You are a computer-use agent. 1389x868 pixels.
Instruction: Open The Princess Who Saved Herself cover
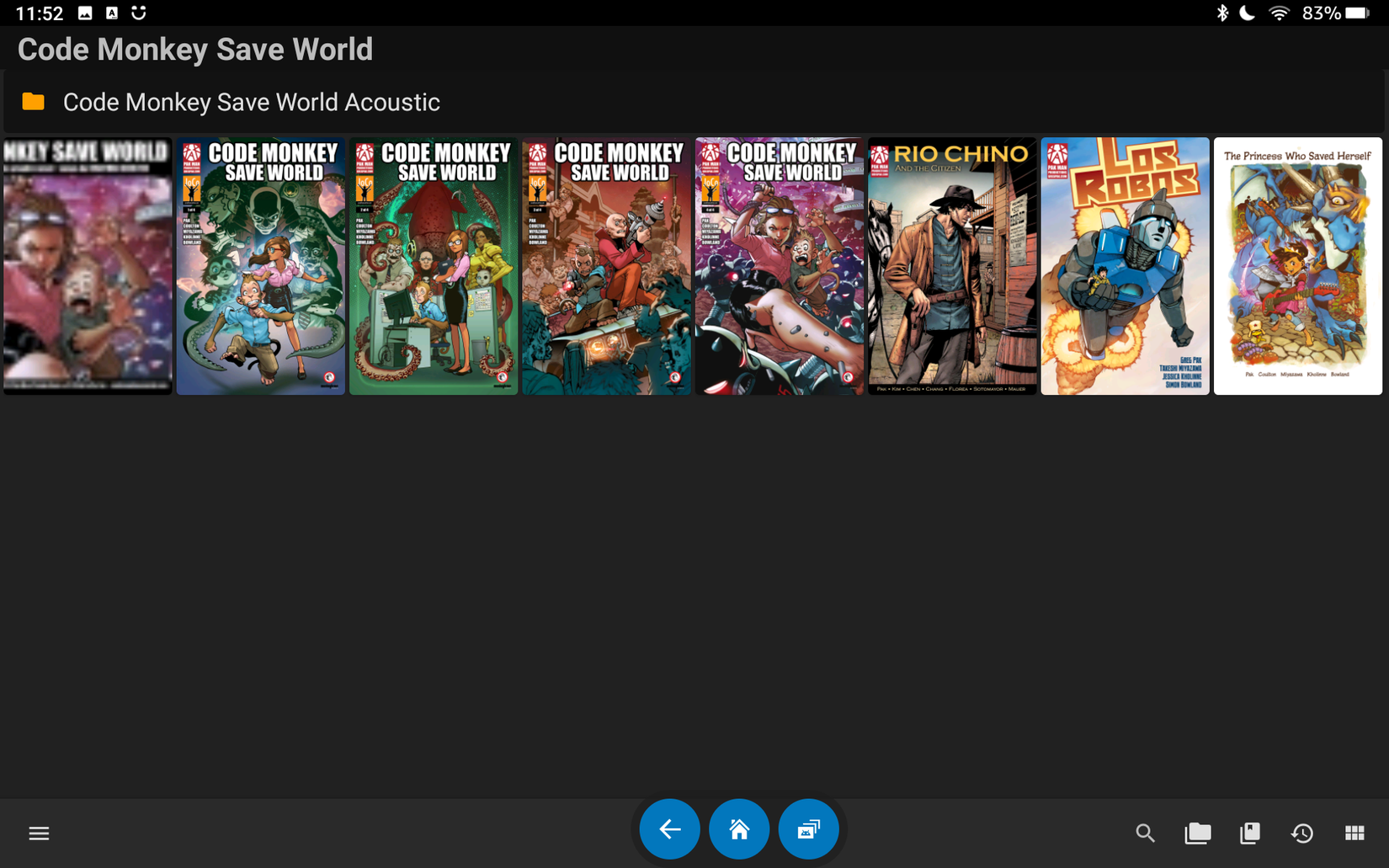[1298, 266]
